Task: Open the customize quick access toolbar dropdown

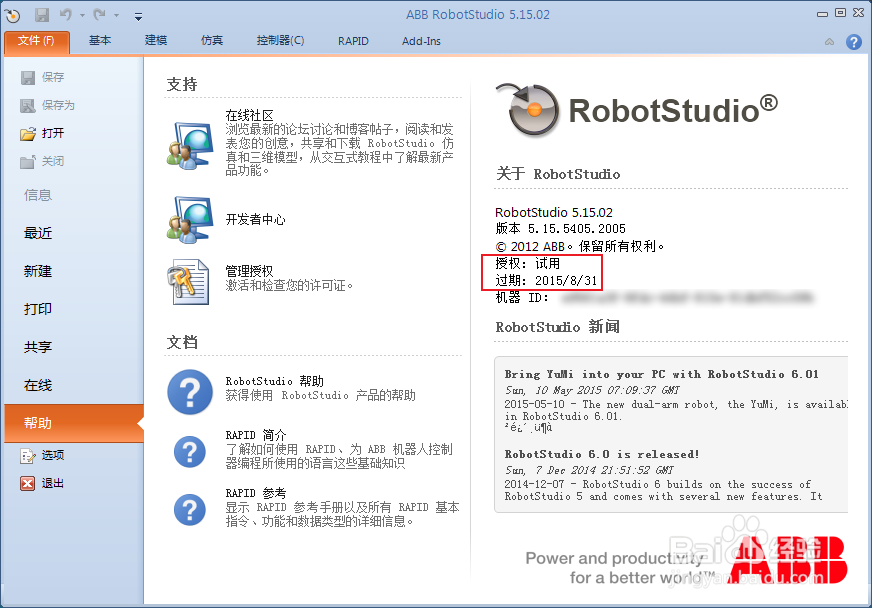Action: point(138,17)
